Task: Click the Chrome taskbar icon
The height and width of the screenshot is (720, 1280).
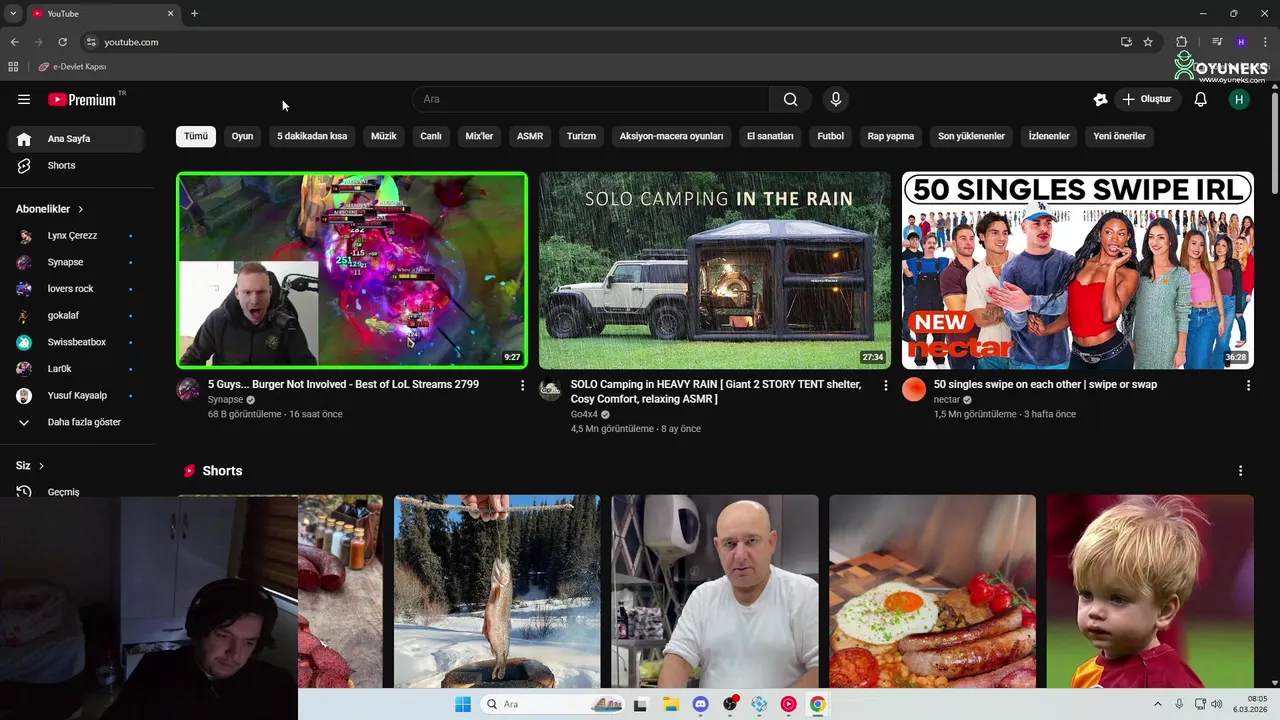Action: point(818,704)
